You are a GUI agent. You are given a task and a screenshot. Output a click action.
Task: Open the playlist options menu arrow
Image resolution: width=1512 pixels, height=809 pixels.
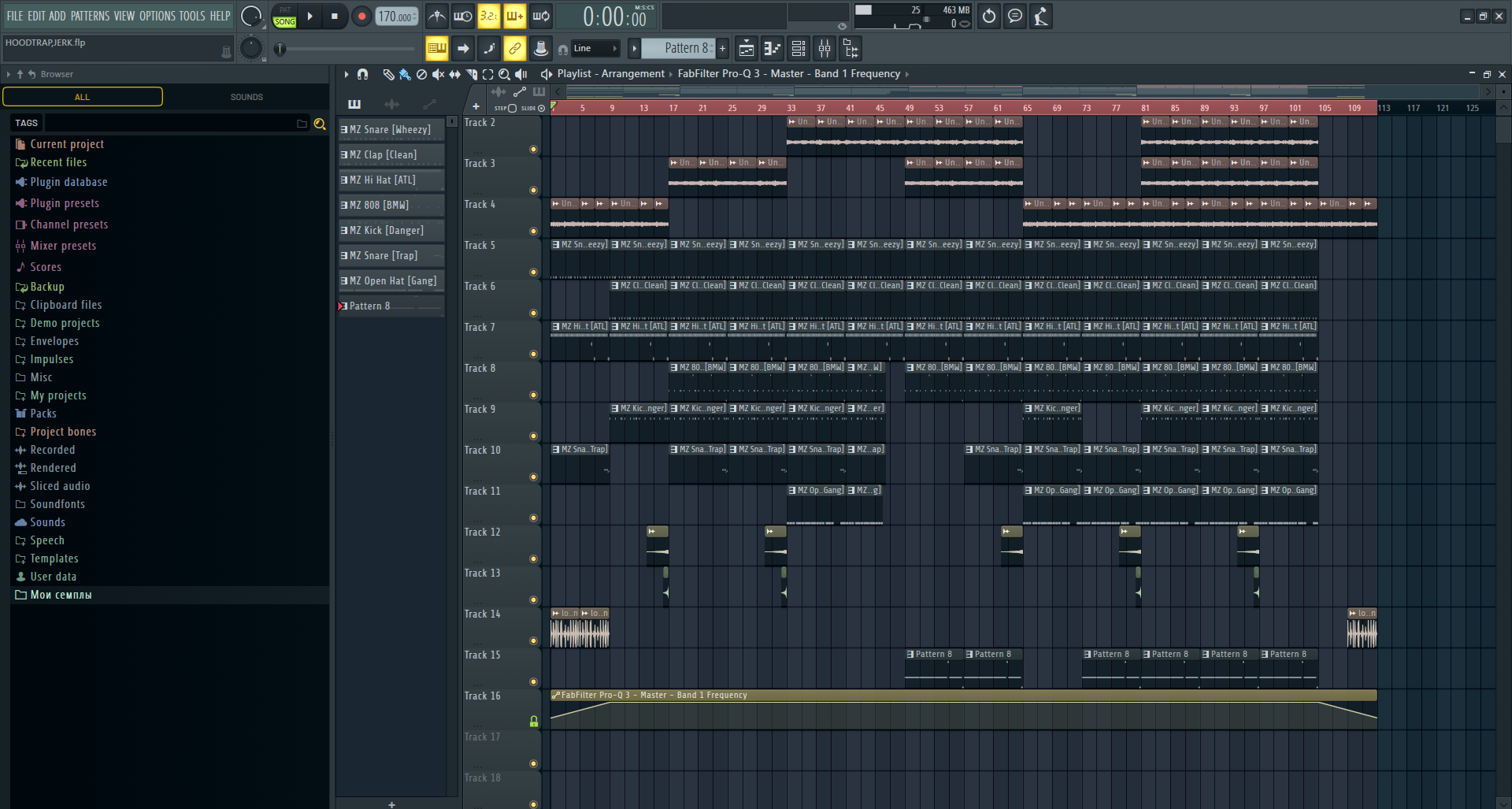(346, 74)
